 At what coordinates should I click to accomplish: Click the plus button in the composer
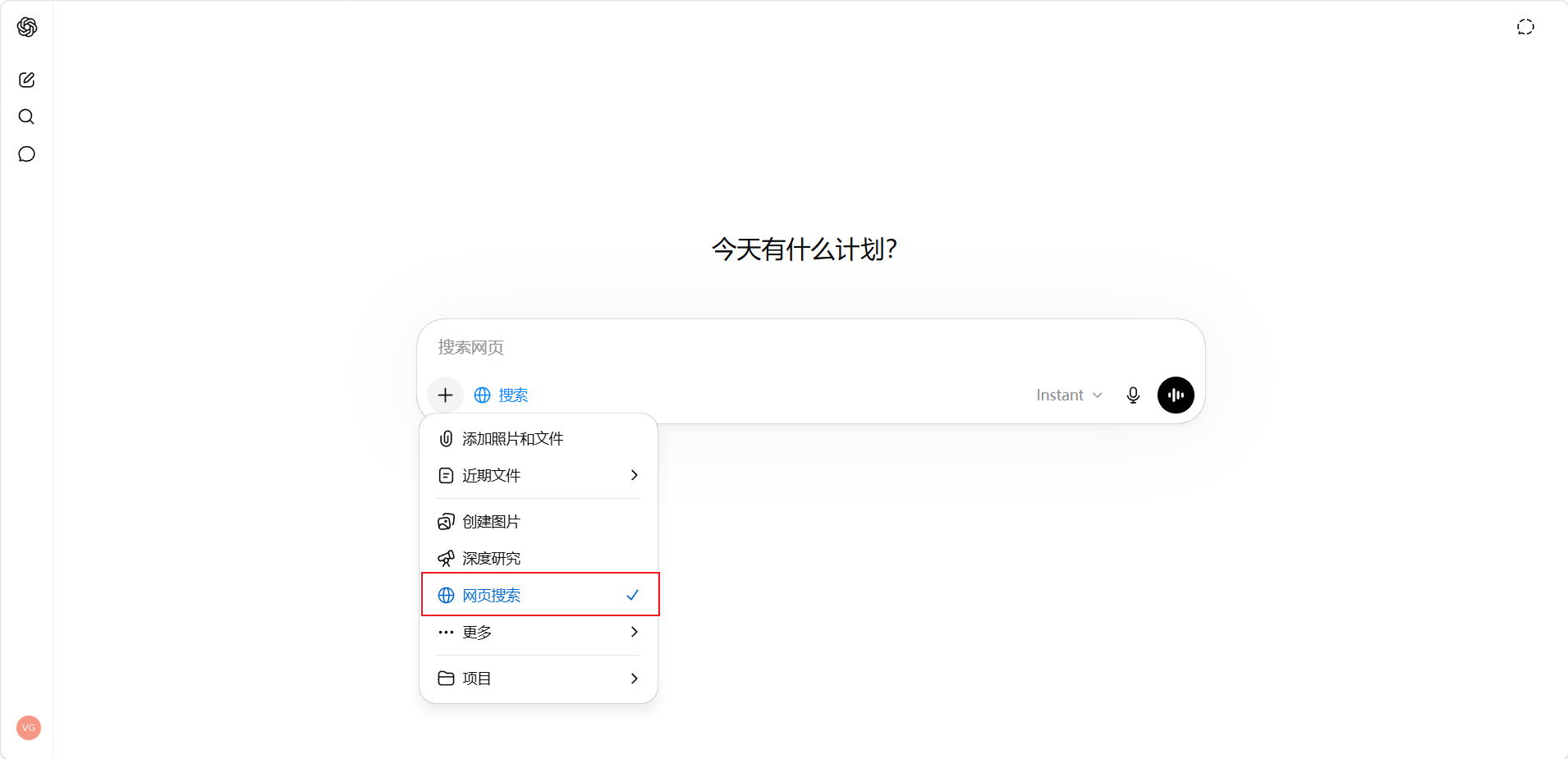445,396
